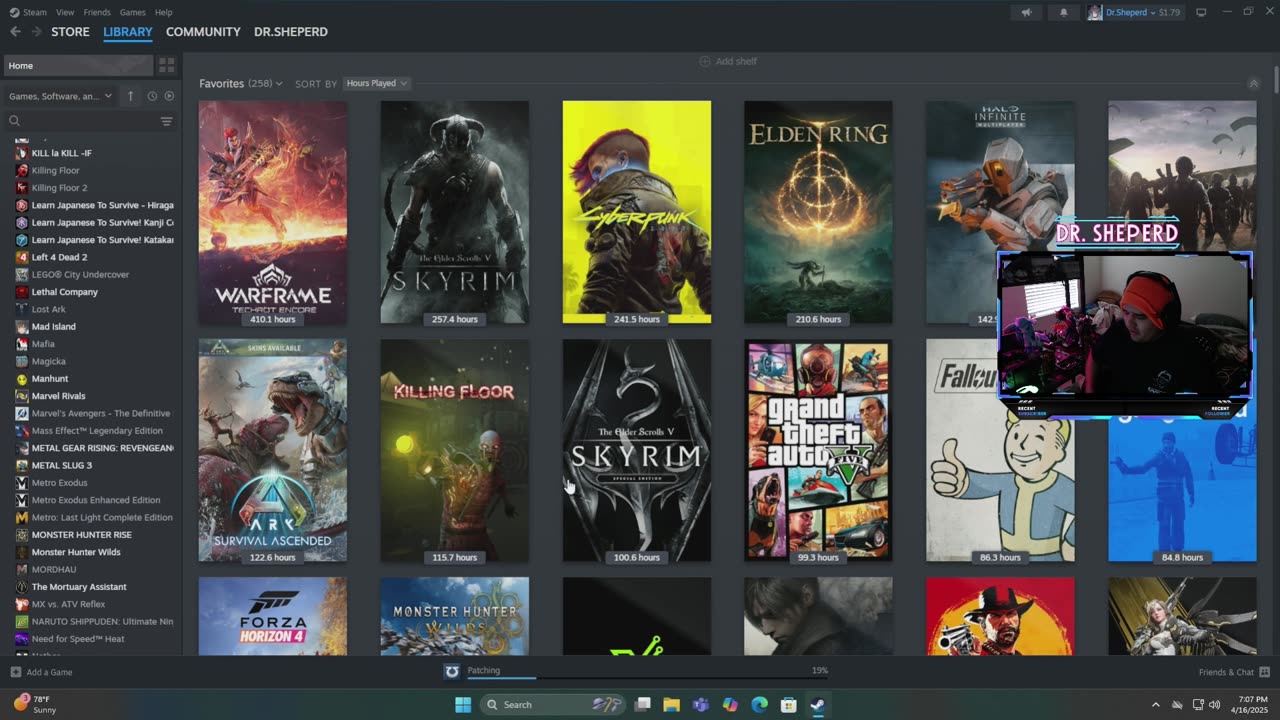The image size is (1280, 720).
Task: Click the download manager game icon
Action: (x=452, y=672)
